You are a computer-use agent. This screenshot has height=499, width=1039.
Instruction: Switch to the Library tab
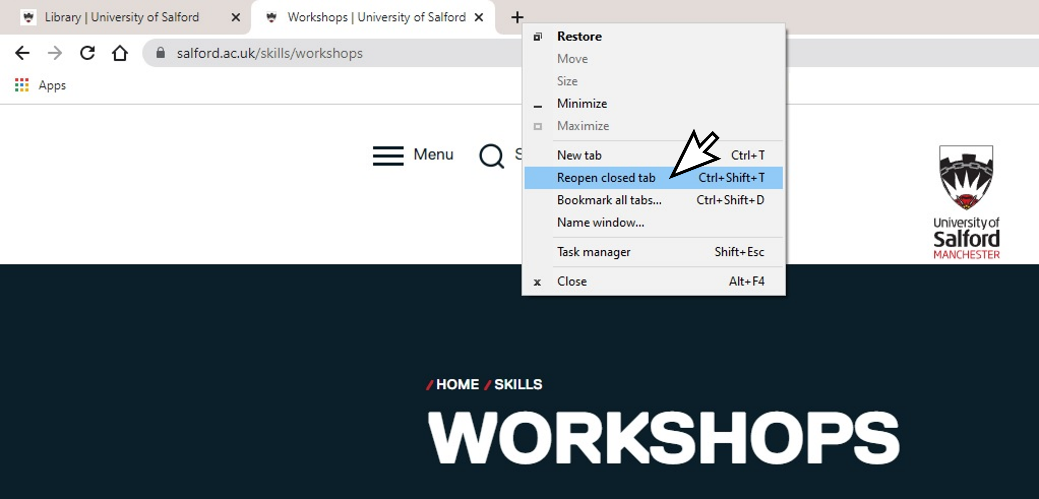coord(120,17)
